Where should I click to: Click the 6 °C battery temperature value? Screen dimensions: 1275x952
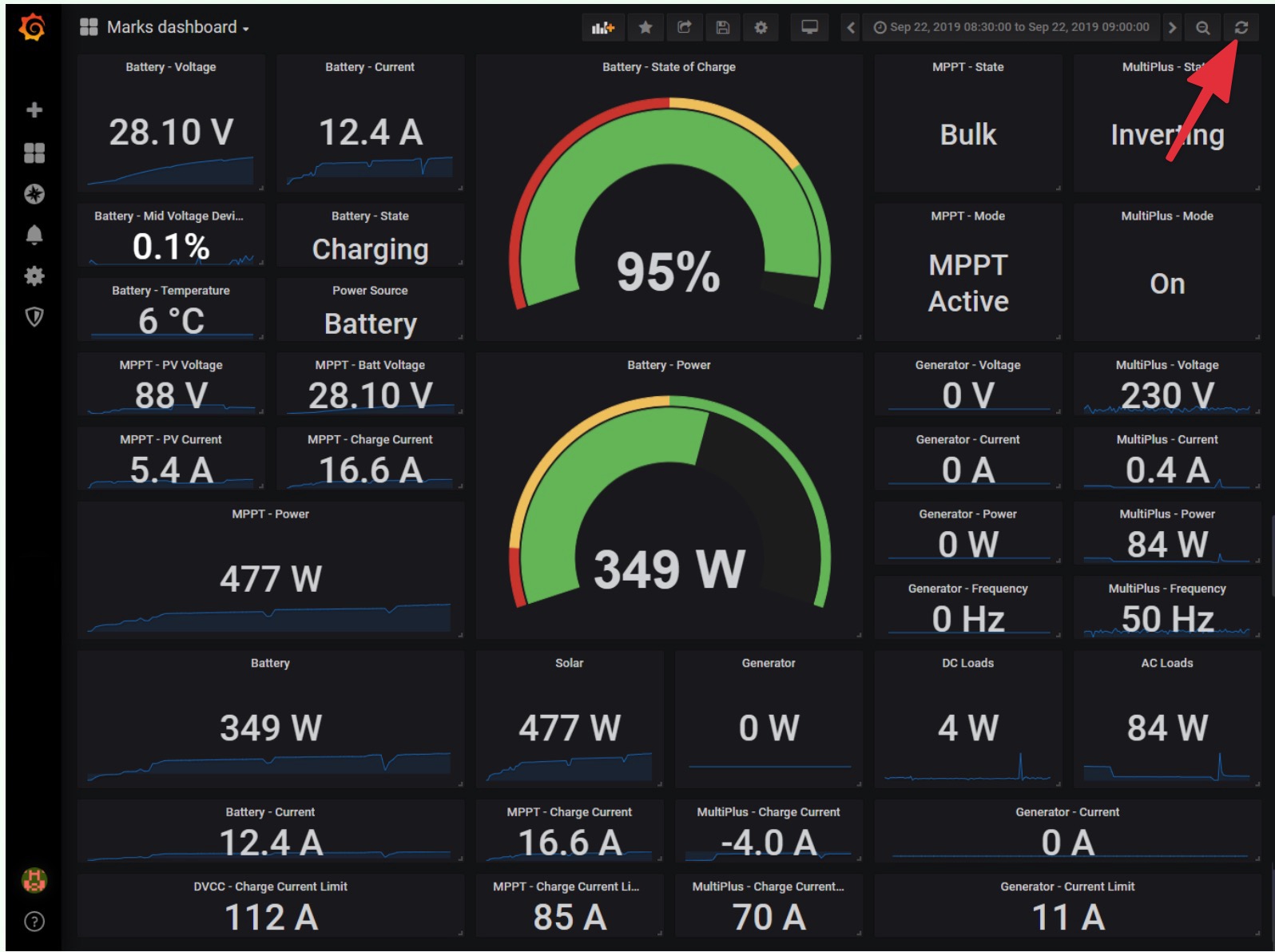click(171, 322)
